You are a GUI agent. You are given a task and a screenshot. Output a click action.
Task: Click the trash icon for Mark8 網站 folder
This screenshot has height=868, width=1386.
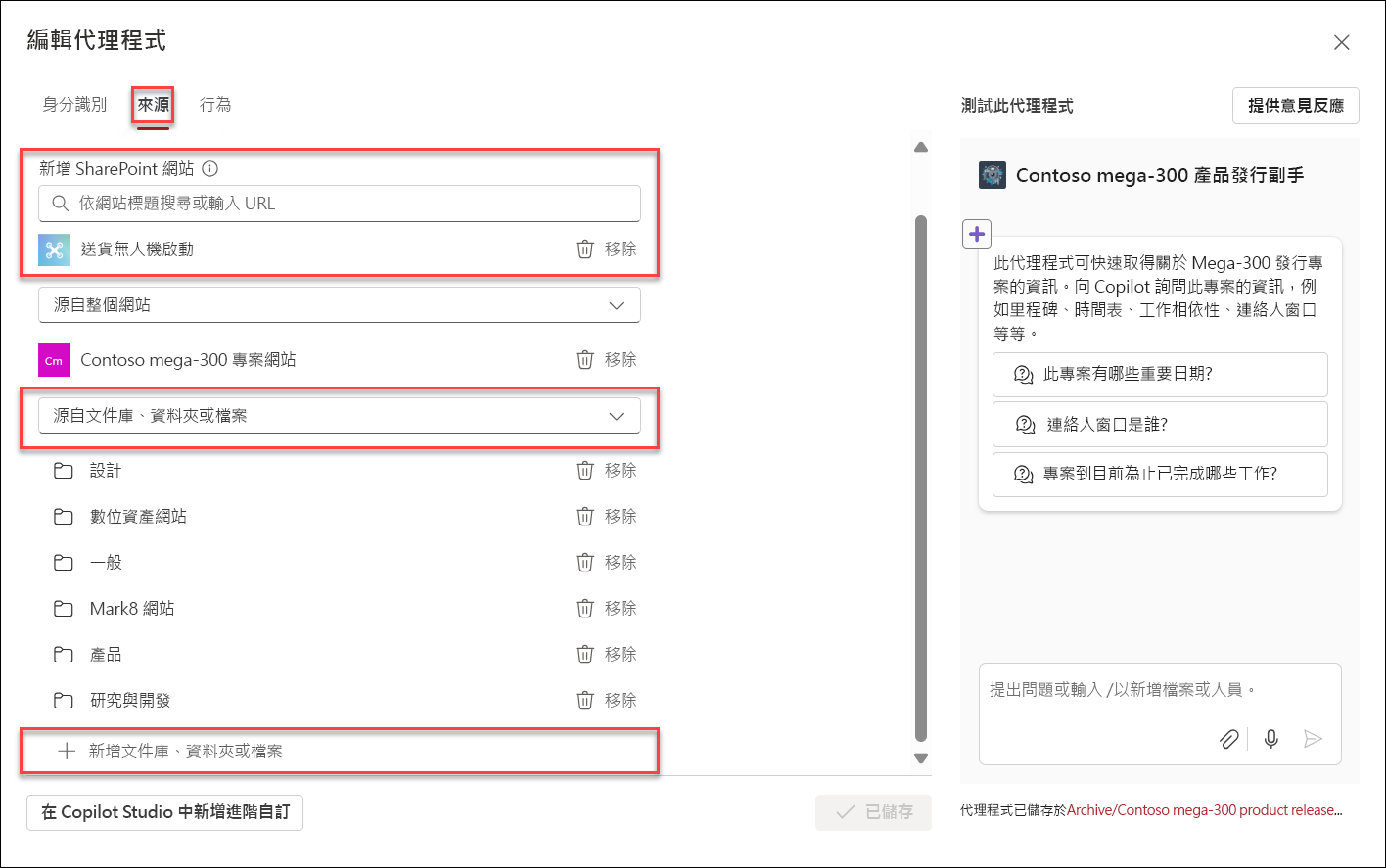[584, 608]
